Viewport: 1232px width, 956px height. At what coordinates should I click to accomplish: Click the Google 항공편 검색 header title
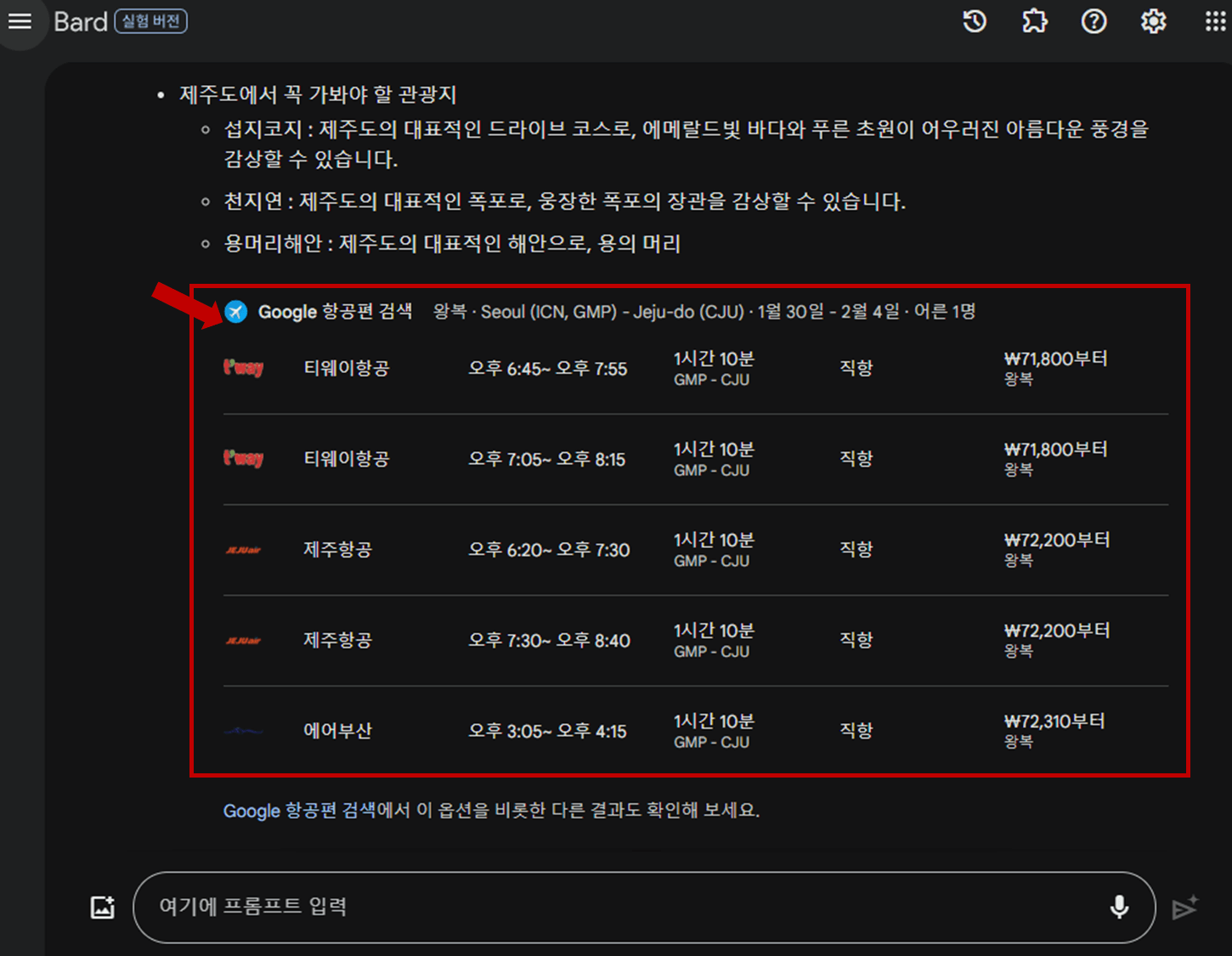335,312
